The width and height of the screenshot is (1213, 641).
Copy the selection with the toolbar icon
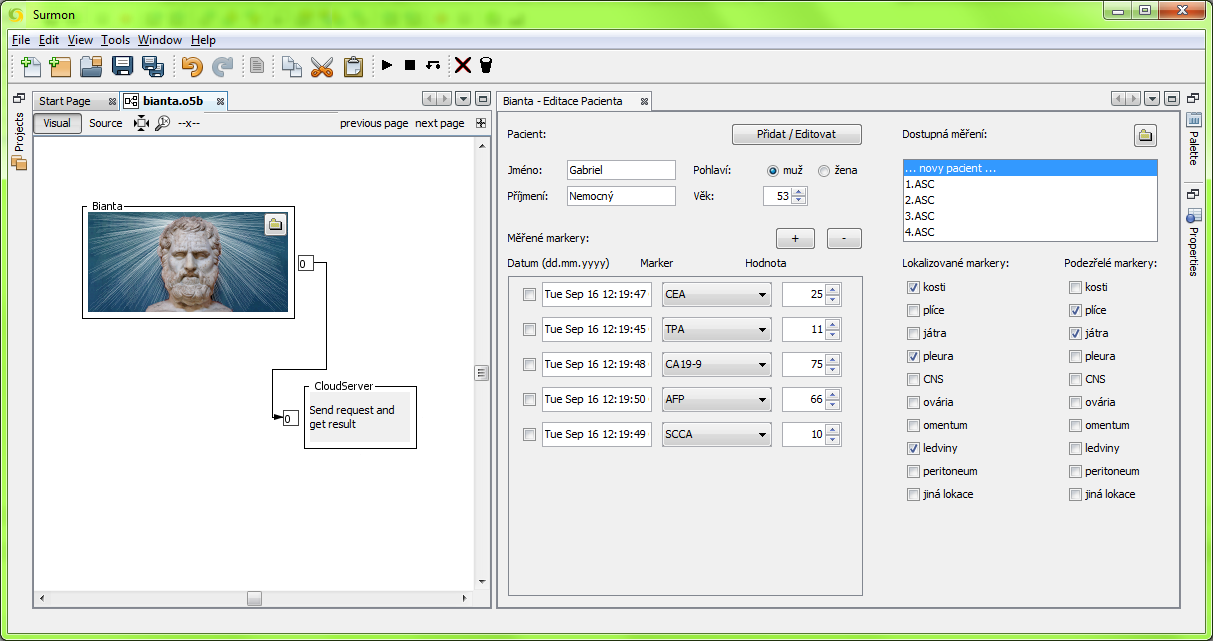[x=291, y=66]
